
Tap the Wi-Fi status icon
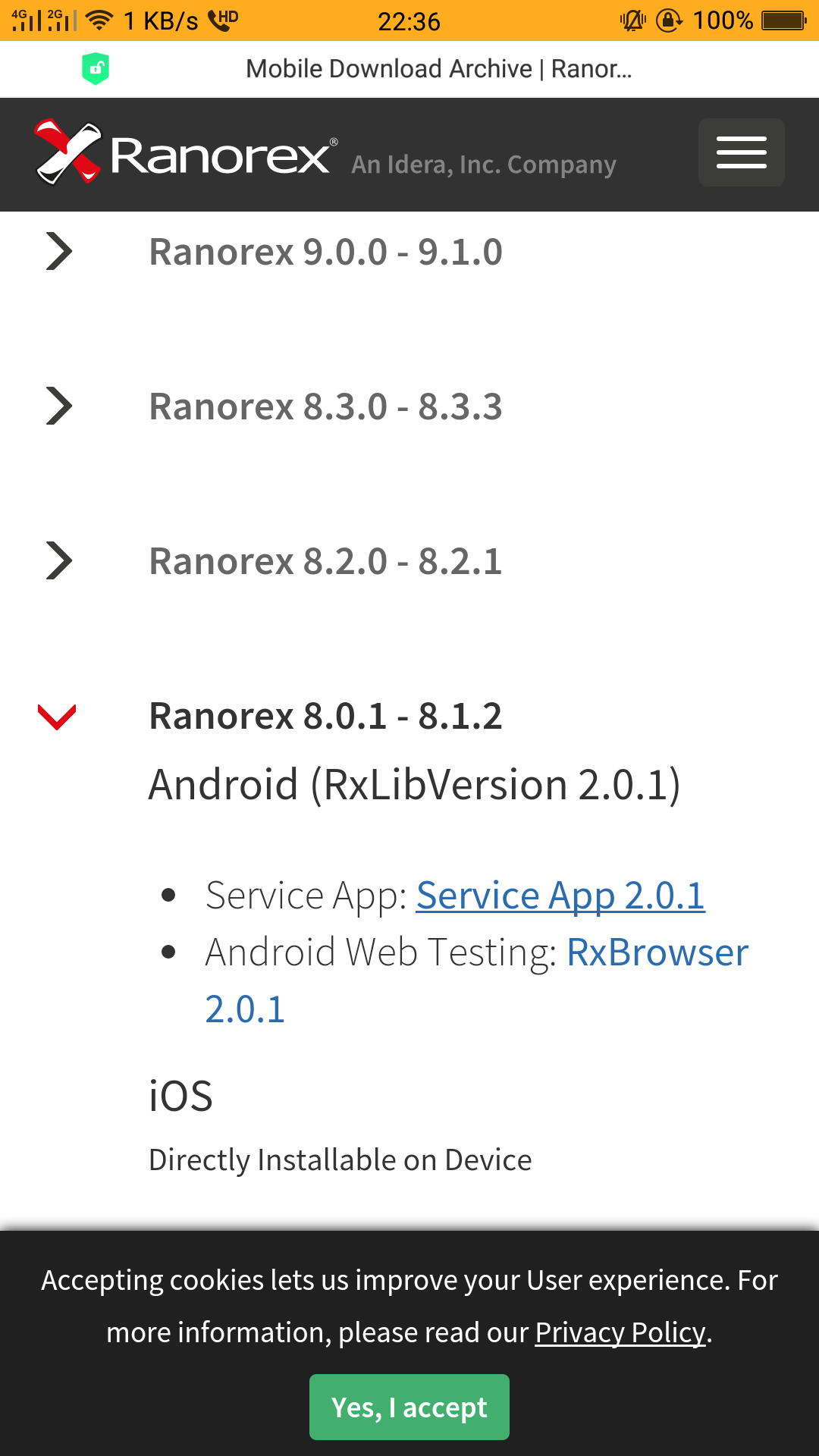[99, 20]
